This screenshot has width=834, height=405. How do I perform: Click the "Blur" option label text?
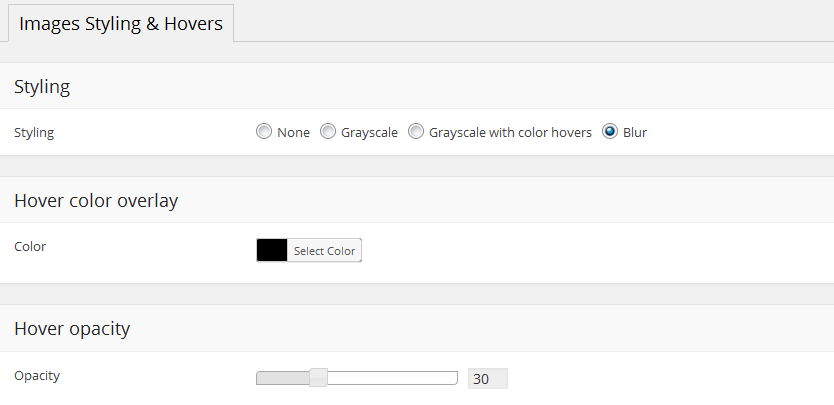point(635,132)
